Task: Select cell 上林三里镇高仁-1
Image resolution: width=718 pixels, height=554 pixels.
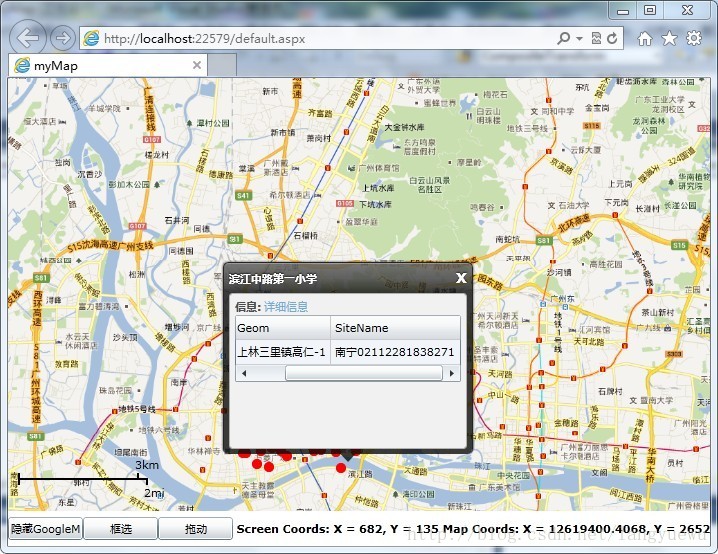Action: pyautogui.click(x=283, y=352)
